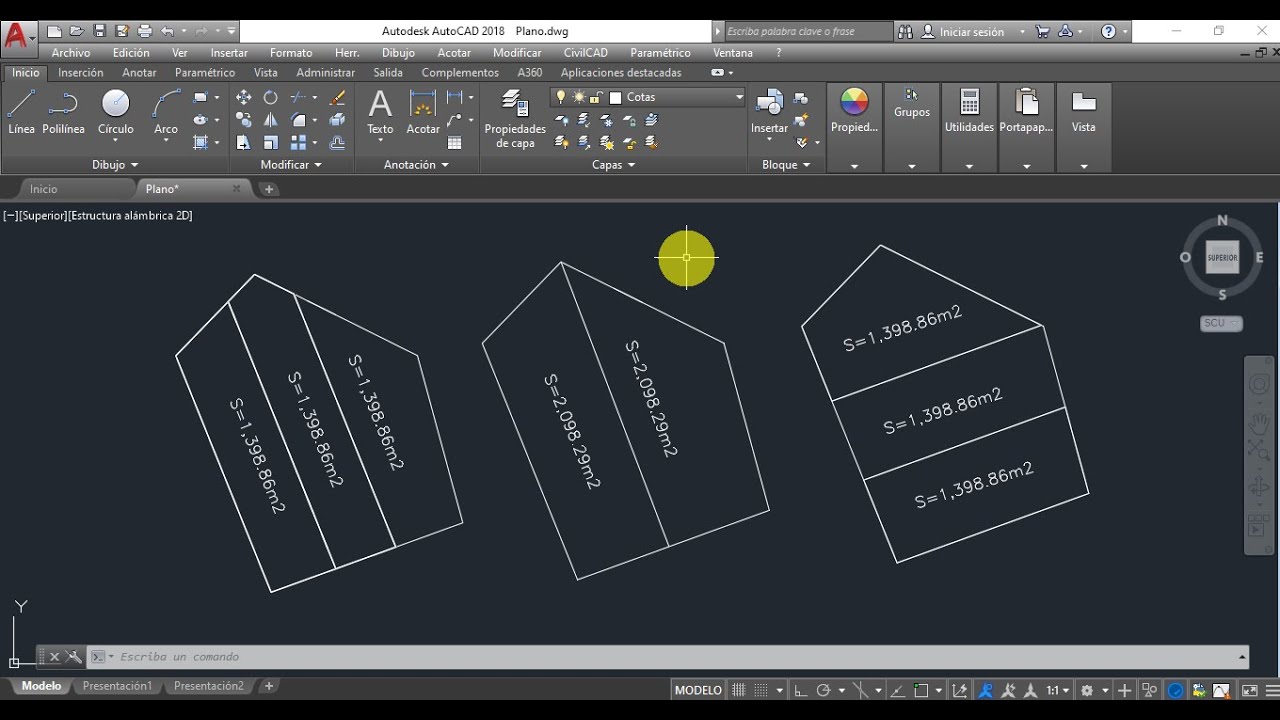
Task: Click the Insertar block icon
Action: point(770,111)
